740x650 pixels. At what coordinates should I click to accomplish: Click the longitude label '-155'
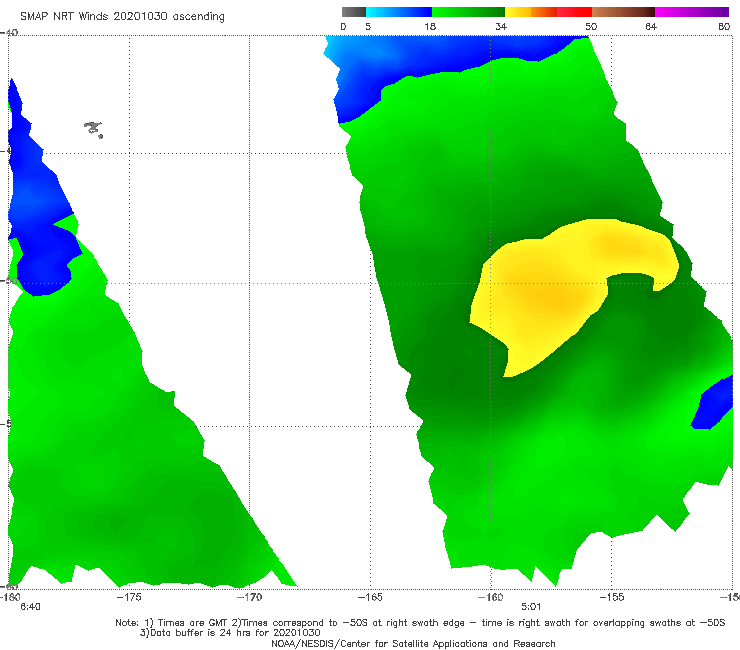pos(612,597)
